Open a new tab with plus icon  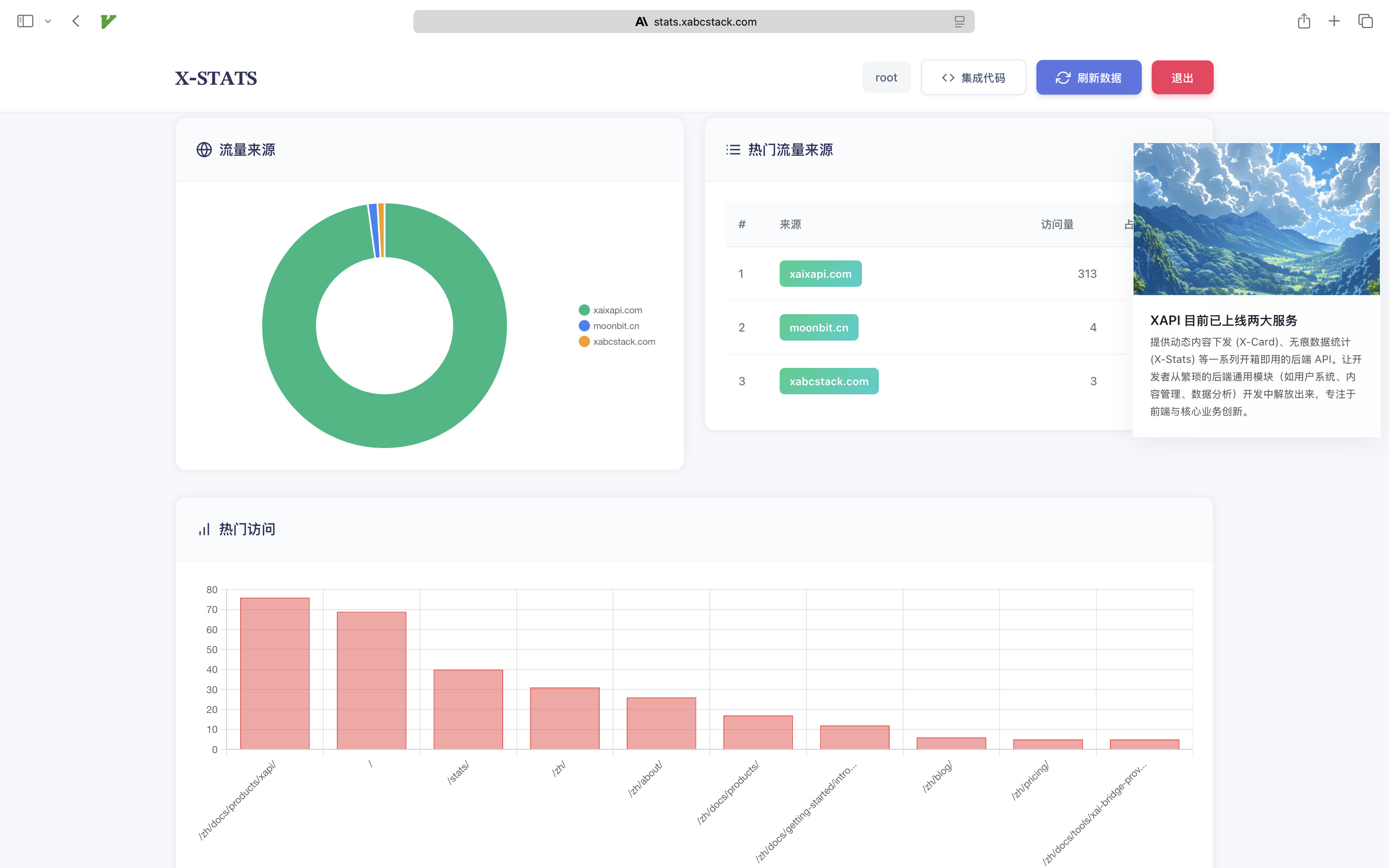pyautogui.click(x=1334, y=21)
